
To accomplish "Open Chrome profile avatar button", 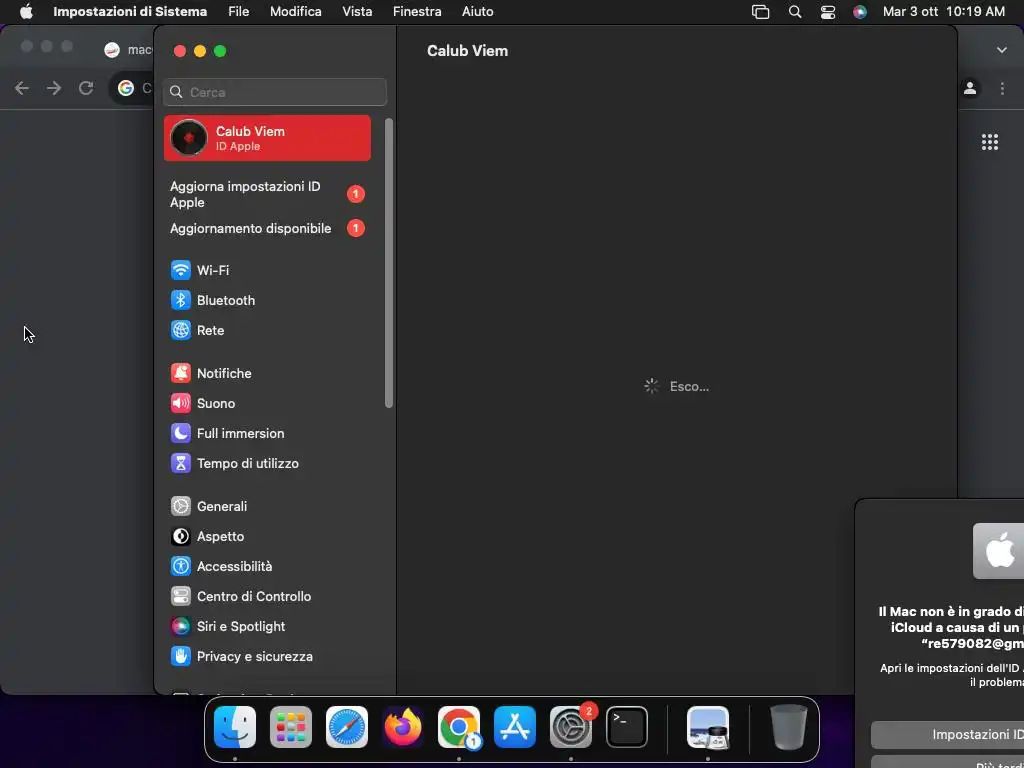I will 970,88.
